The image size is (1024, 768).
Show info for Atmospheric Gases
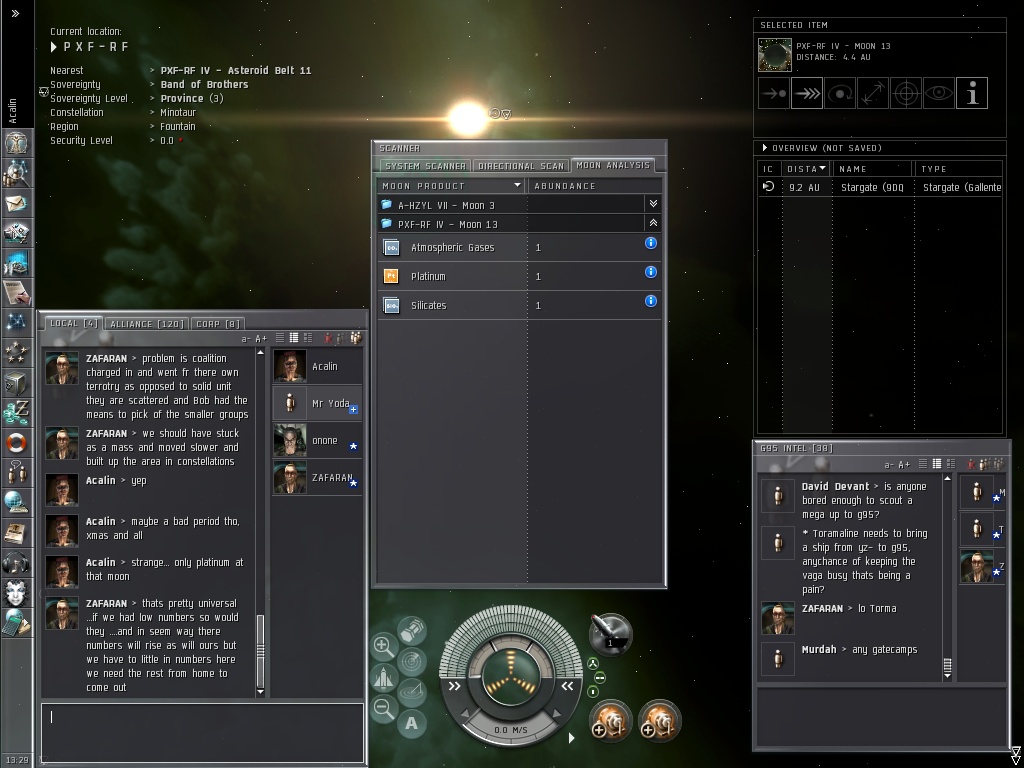coord(650,243)
